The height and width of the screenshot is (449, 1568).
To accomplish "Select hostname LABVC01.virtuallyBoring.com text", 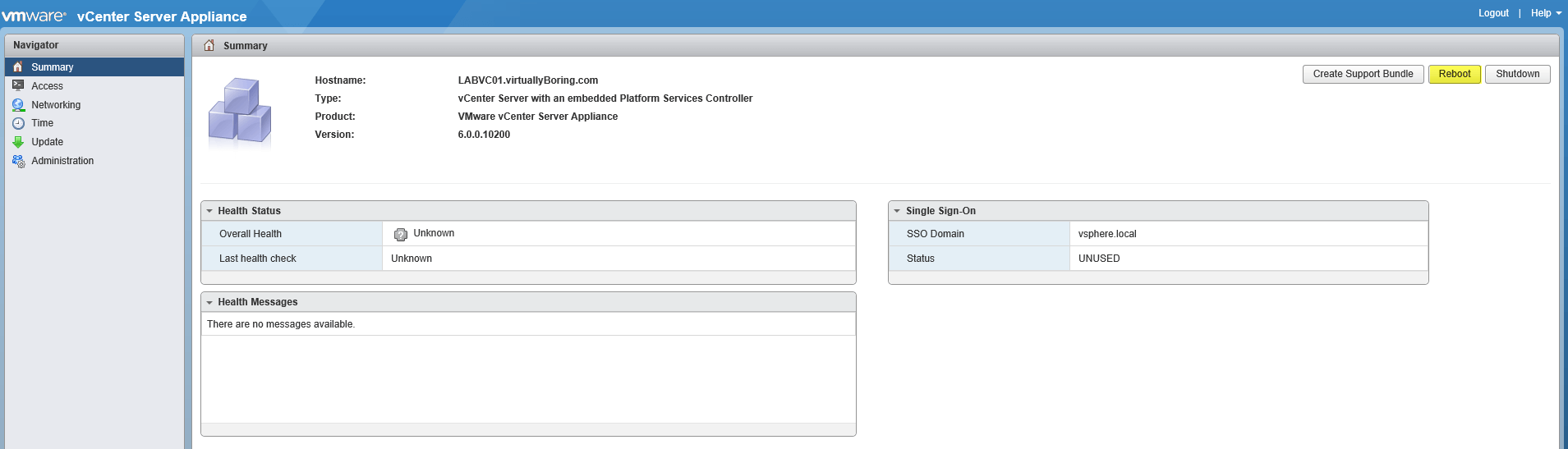I will click(x=527, y=80).
